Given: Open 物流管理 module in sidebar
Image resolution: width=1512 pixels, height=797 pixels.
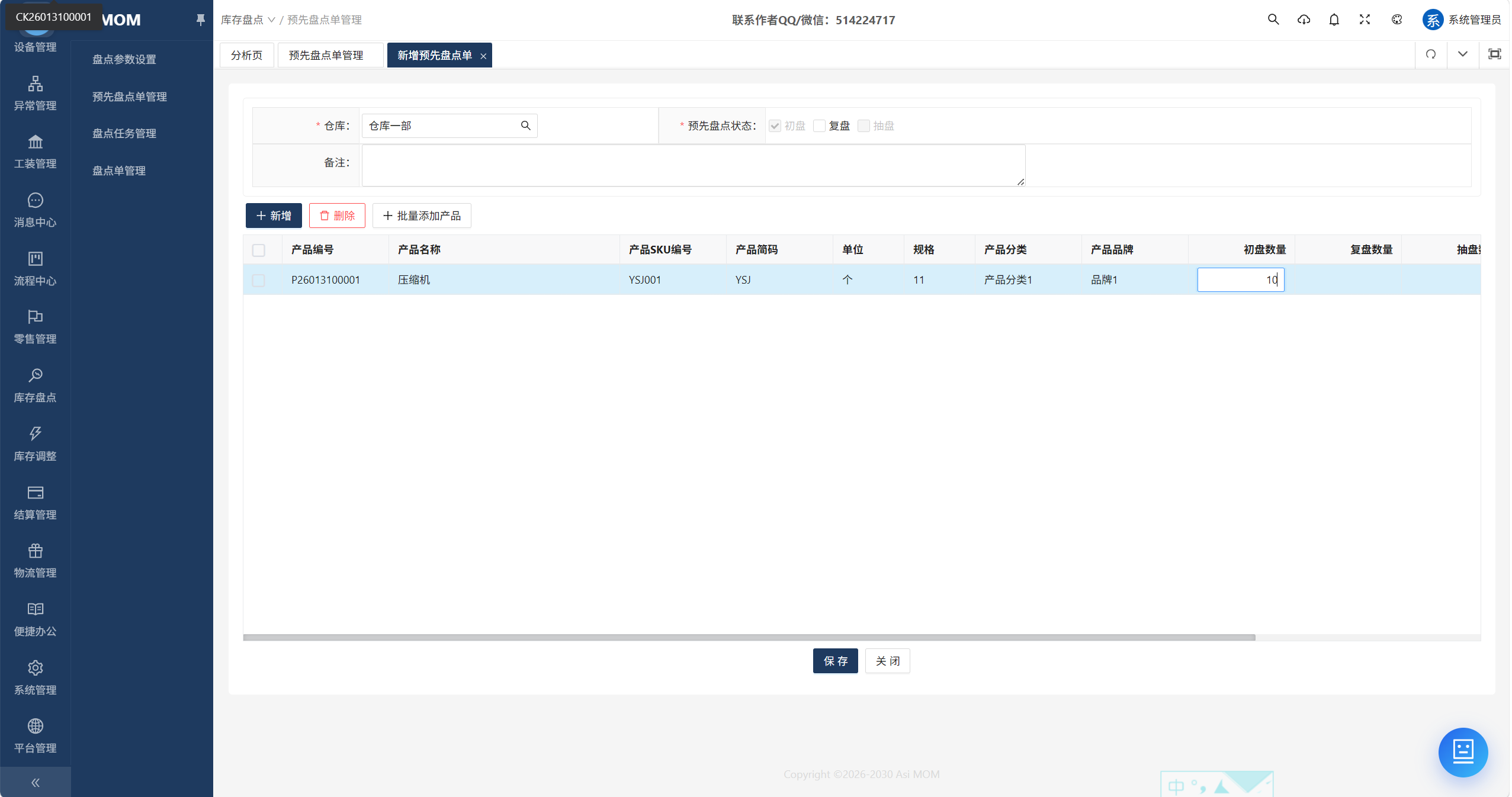Looking at the screenshot, I should coord(35,561).
